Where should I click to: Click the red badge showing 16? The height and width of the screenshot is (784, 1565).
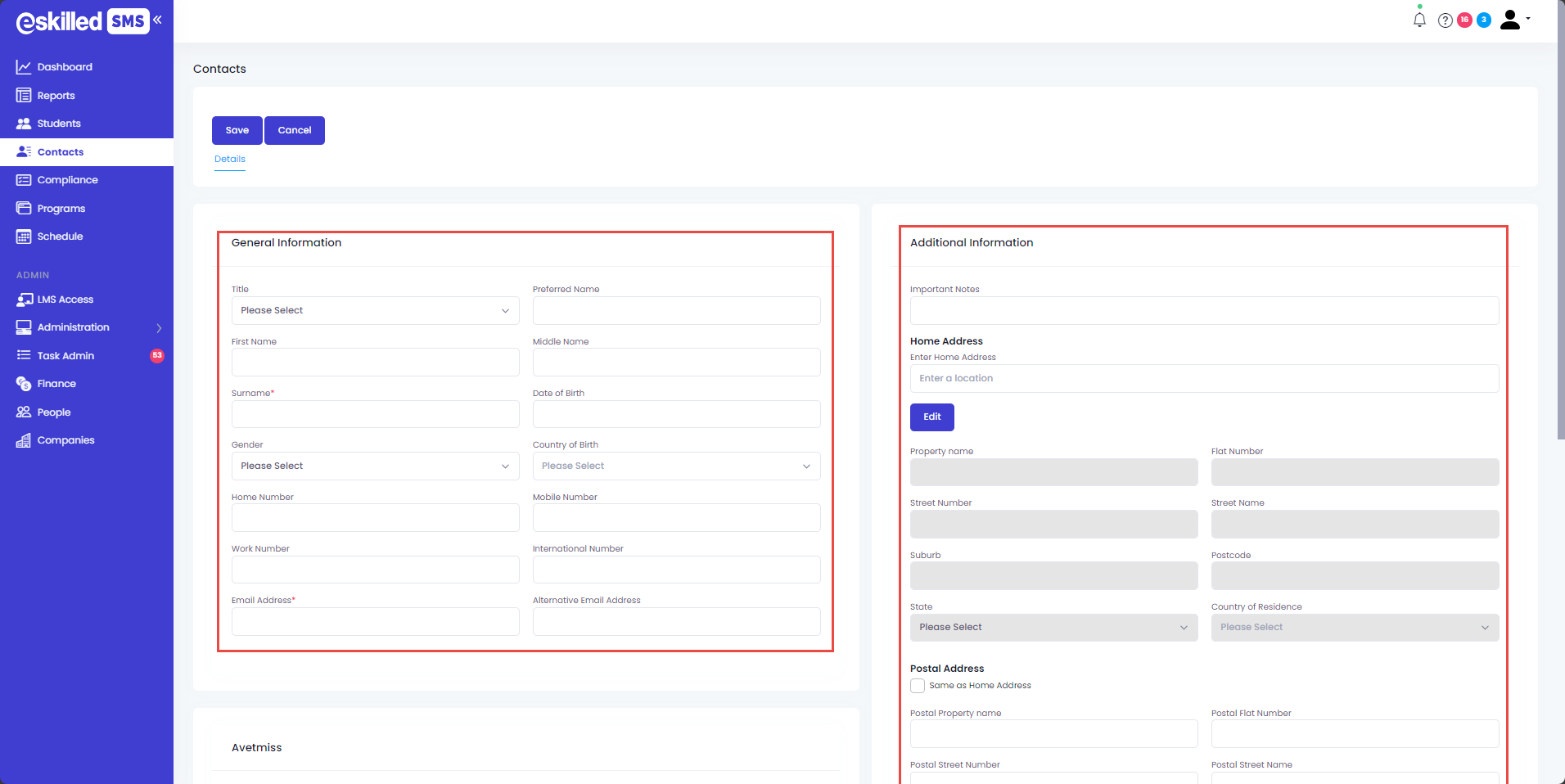pos(1464,20)
